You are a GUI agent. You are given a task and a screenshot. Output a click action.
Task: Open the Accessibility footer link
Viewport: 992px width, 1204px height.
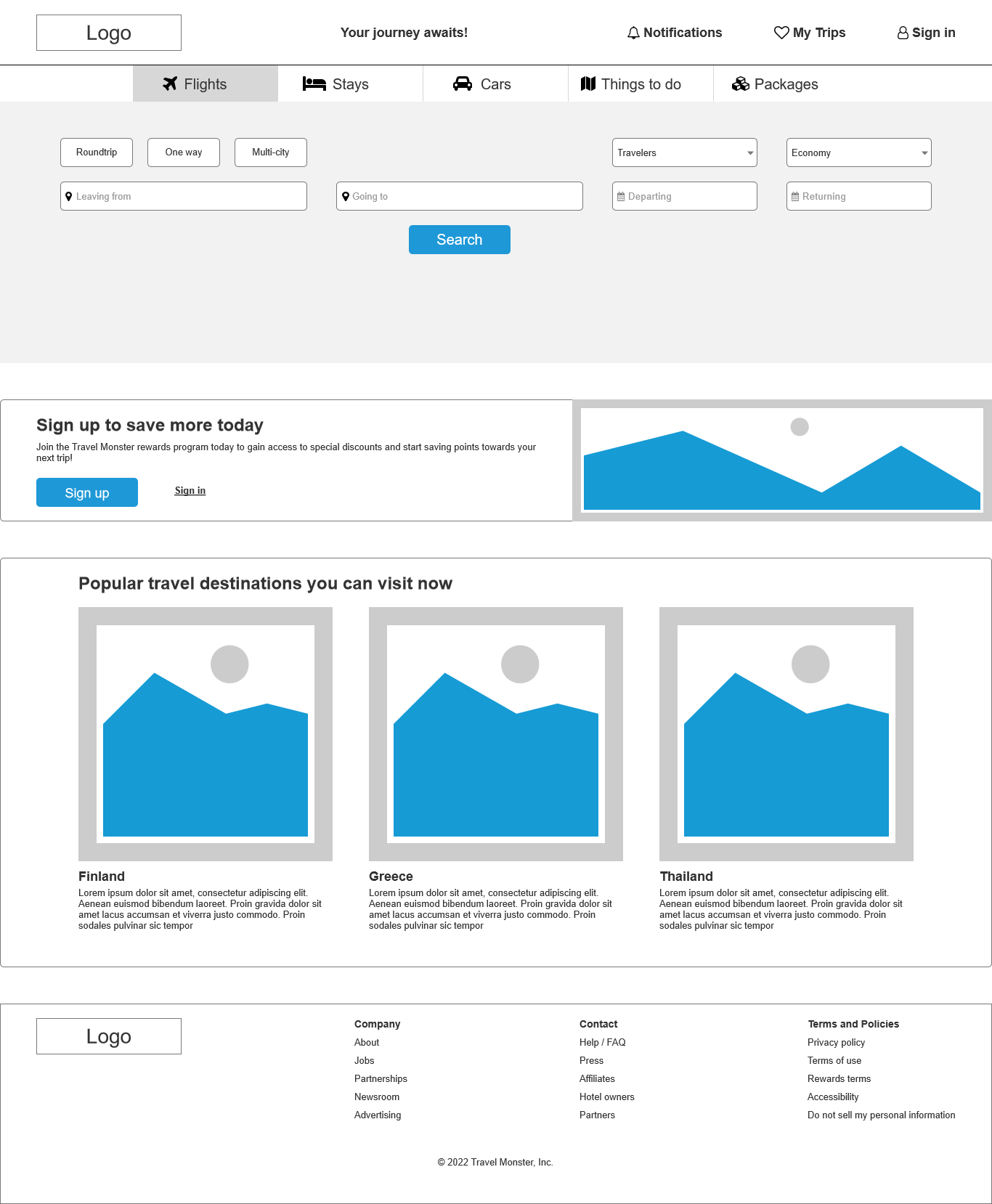coord(833,1097)
